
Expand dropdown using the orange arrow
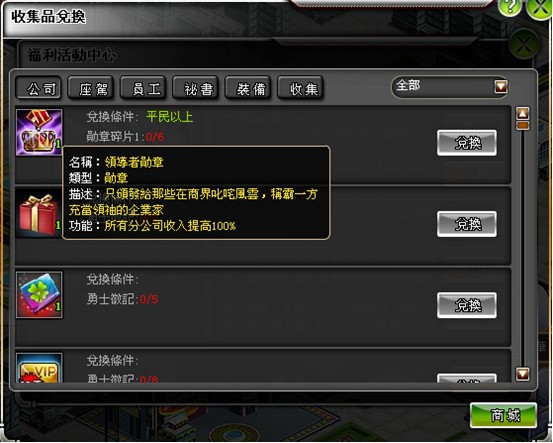501,86
